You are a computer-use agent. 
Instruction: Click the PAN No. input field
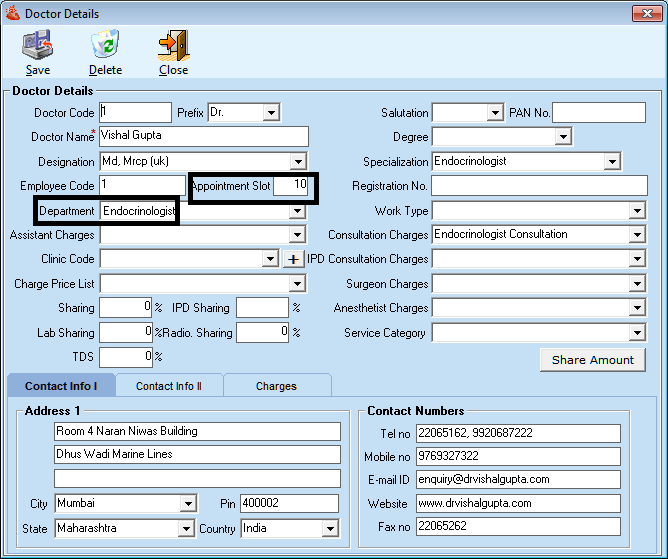[599, 112]
